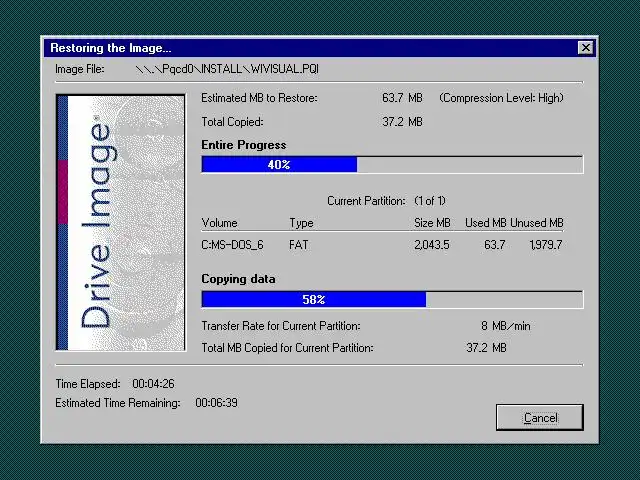The width and height of the screenshot is (640, 480).
Task: Close the Restoring the Image dialog
Action: 586,48
